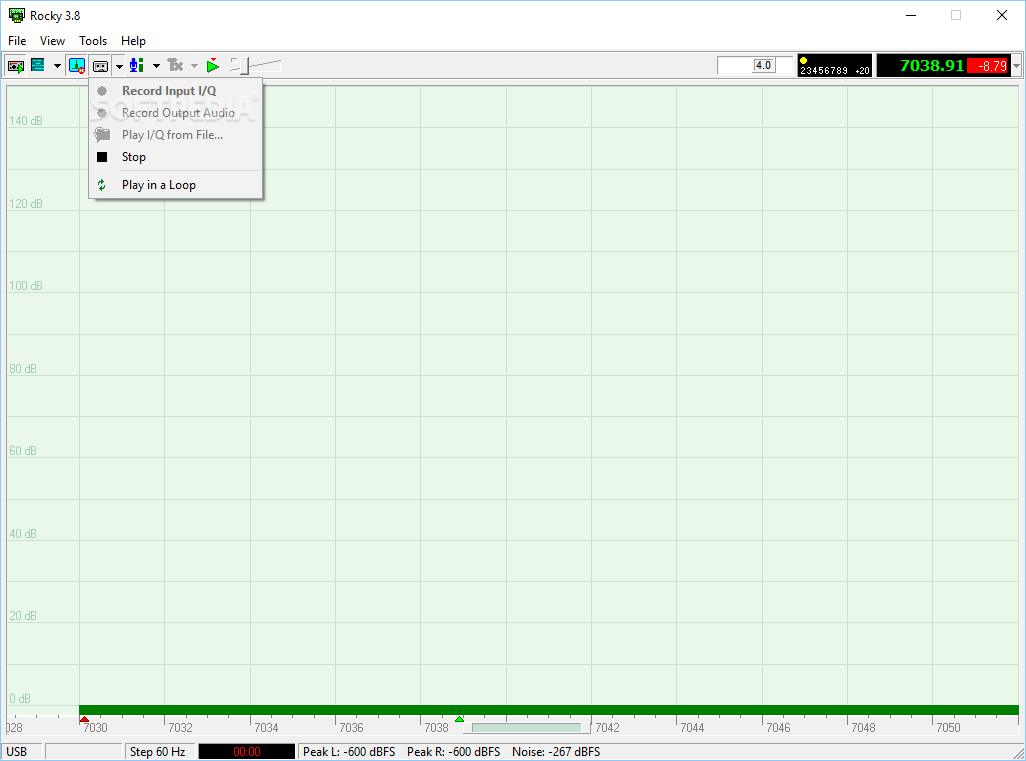Image resolution: width=1026 pixels, height=761 pixels.
Task: Click the 7046 frequency scale label
Action: pyautogui.click(x=778, y=728)
